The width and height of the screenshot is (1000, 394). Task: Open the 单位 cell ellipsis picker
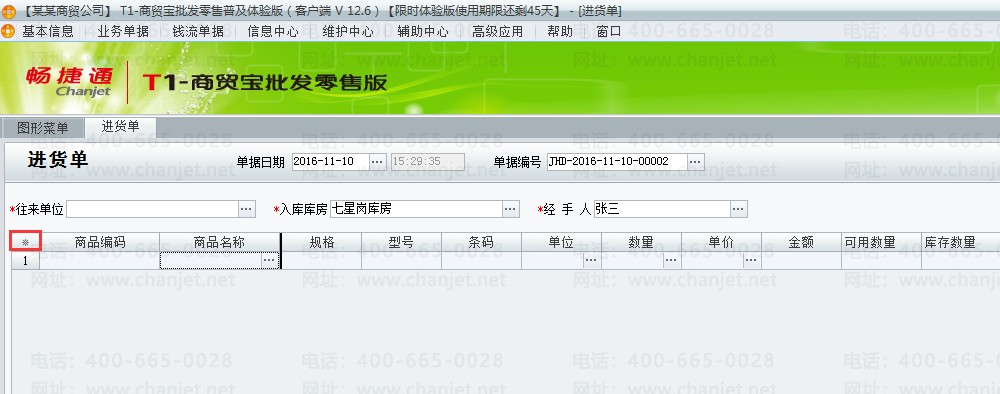pos(591,260)
